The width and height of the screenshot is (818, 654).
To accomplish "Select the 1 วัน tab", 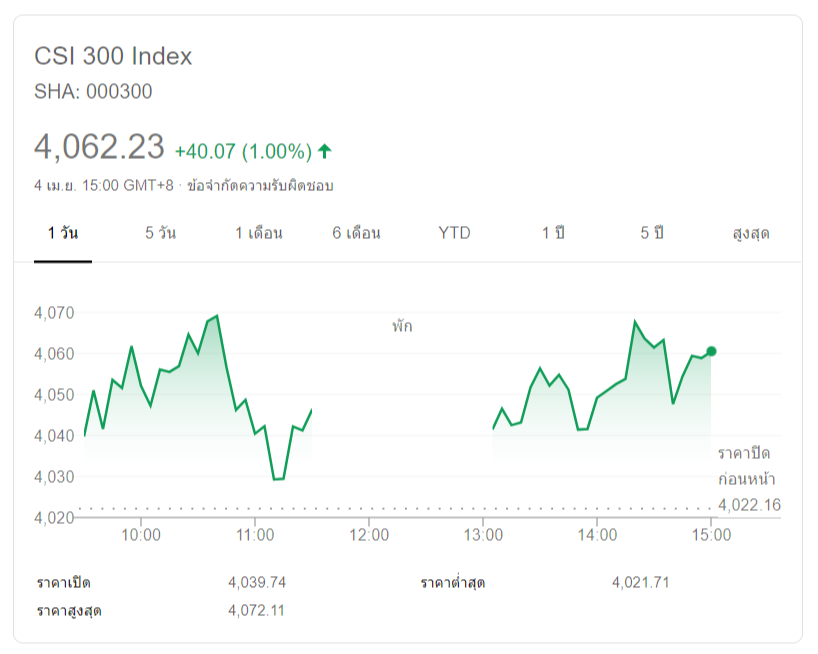I will 63,233.
